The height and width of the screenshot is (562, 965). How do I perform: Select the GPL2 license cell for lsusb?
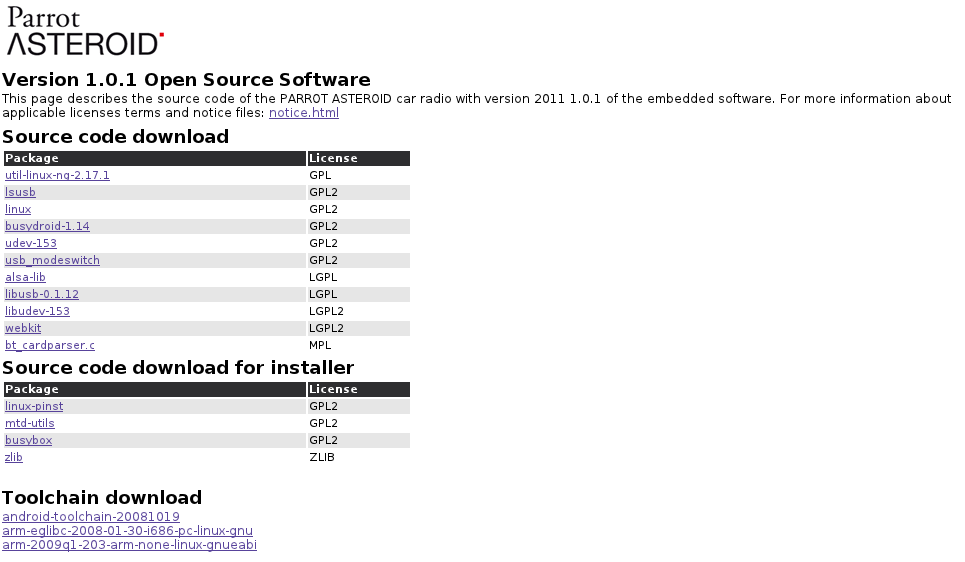click(359, 192)
